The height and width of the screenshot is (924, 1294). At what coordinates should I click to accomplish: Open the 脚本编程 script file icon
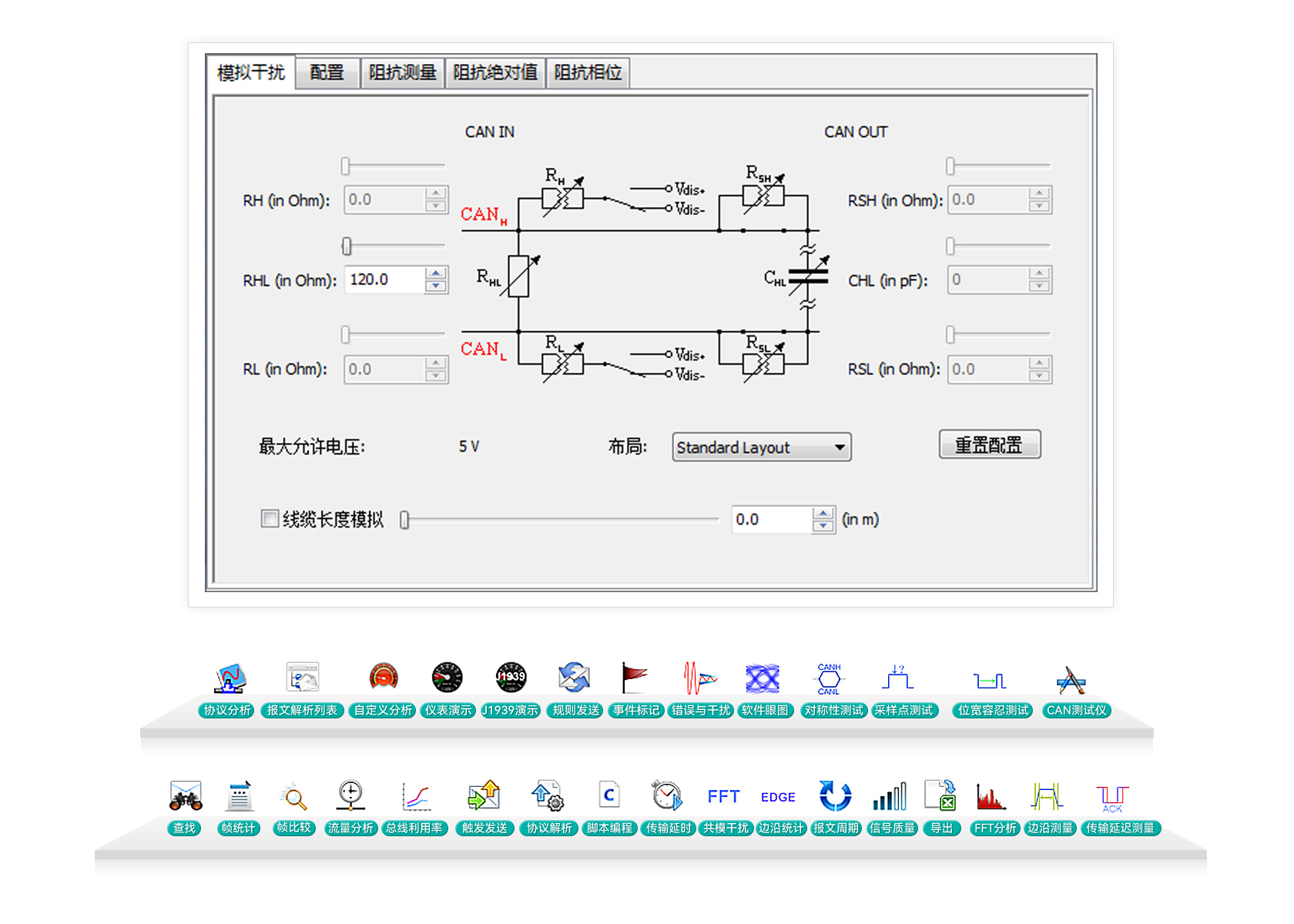coord(608,795)
